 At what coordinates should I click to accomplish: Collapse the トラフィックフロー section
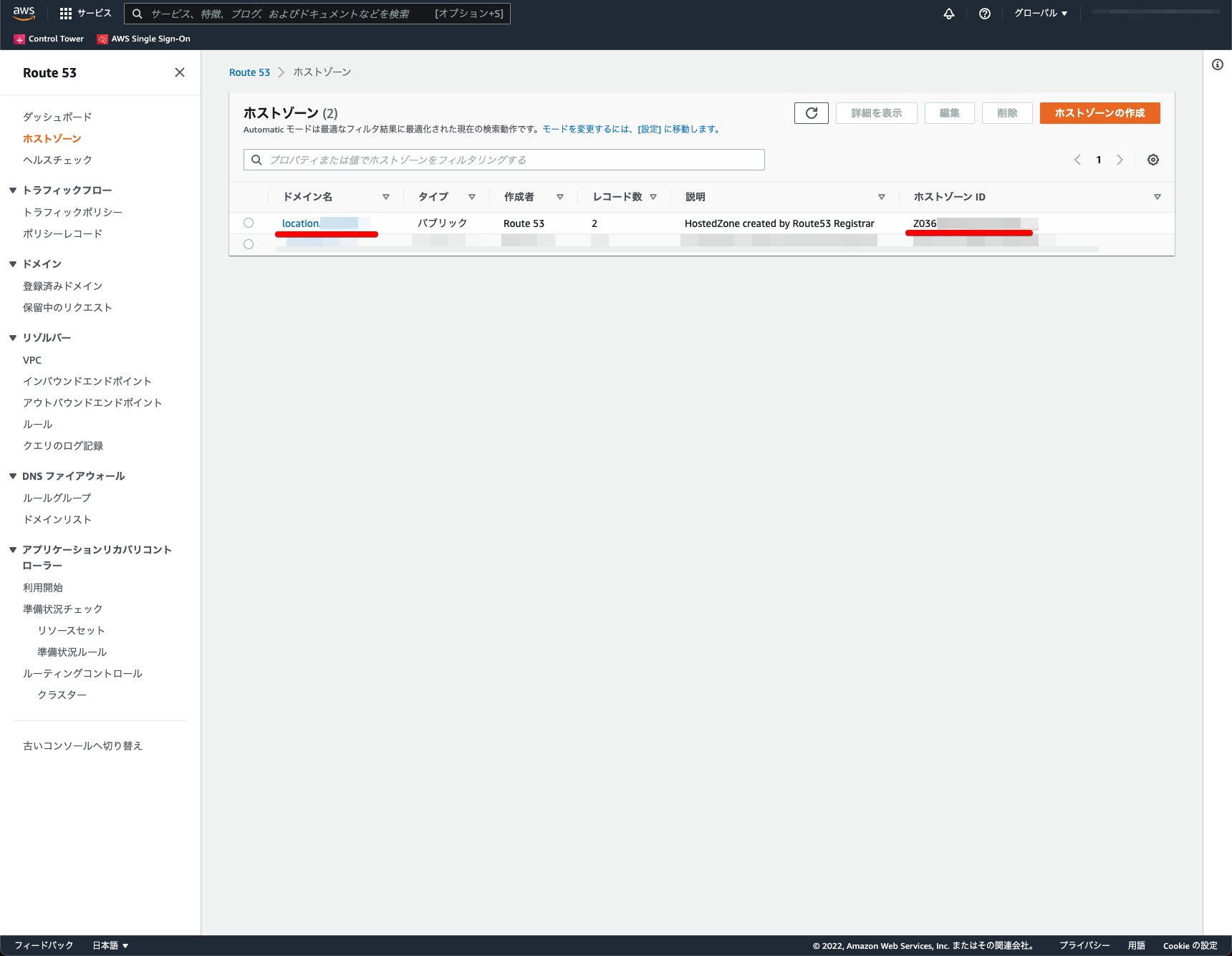(13, 190)
